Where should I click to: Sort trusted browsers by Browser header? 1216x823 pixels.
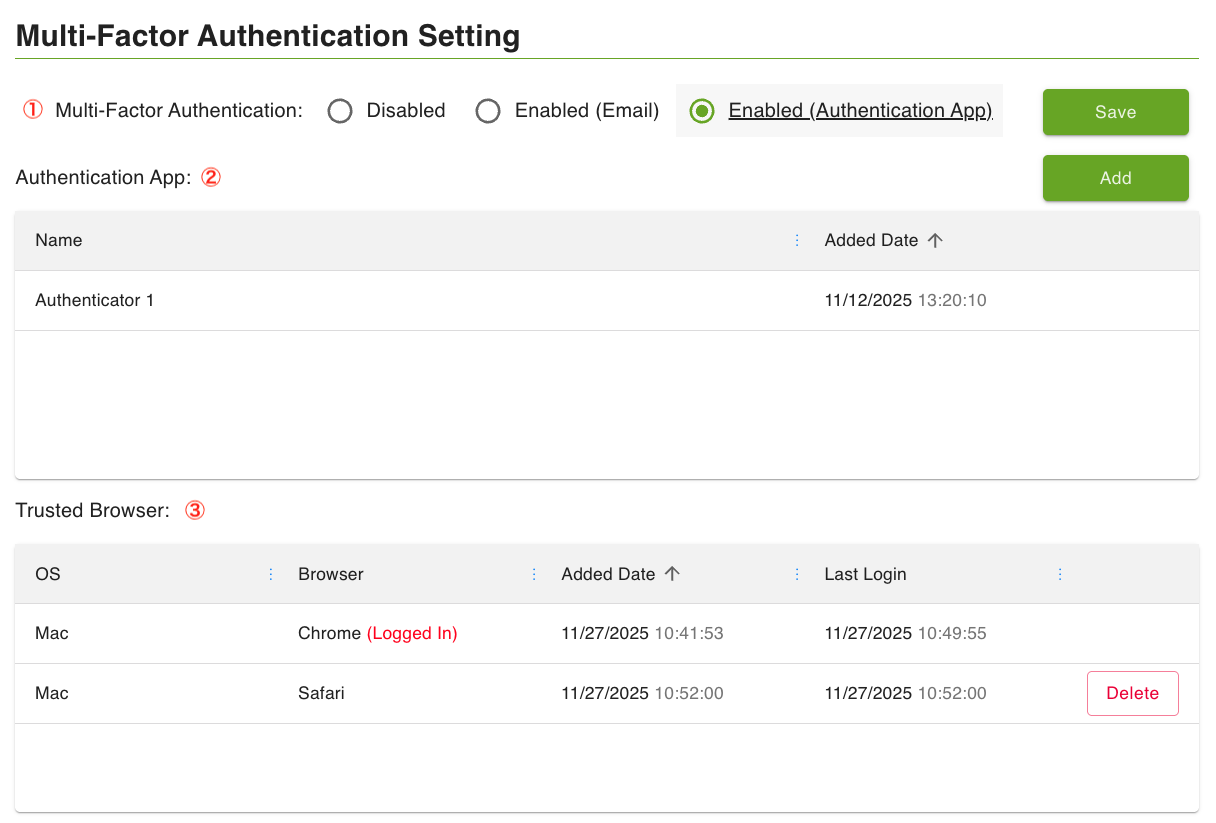(x=331, y=574)
